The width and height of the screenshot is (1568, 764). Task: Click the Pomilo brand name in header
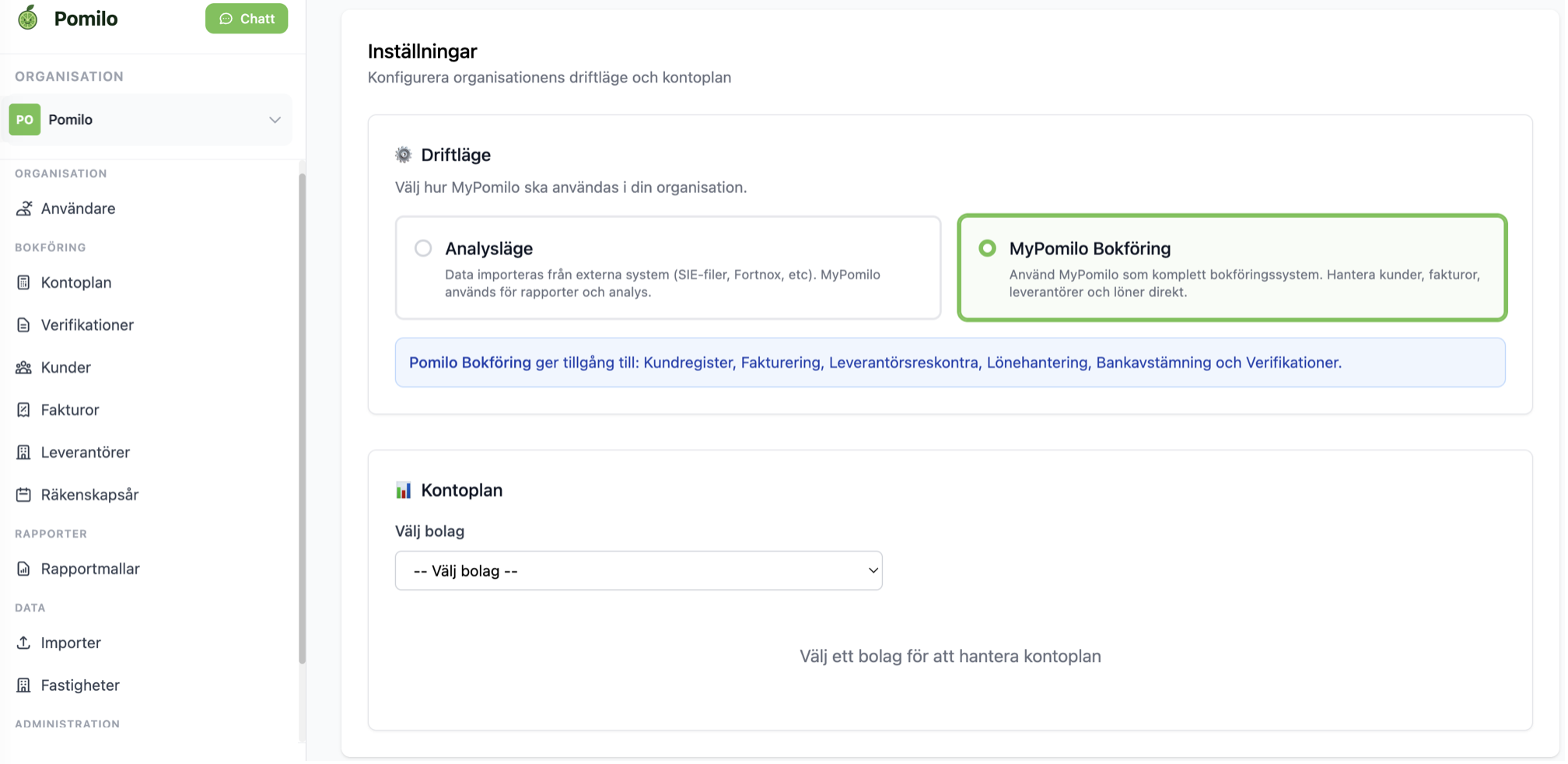(86, 19)
